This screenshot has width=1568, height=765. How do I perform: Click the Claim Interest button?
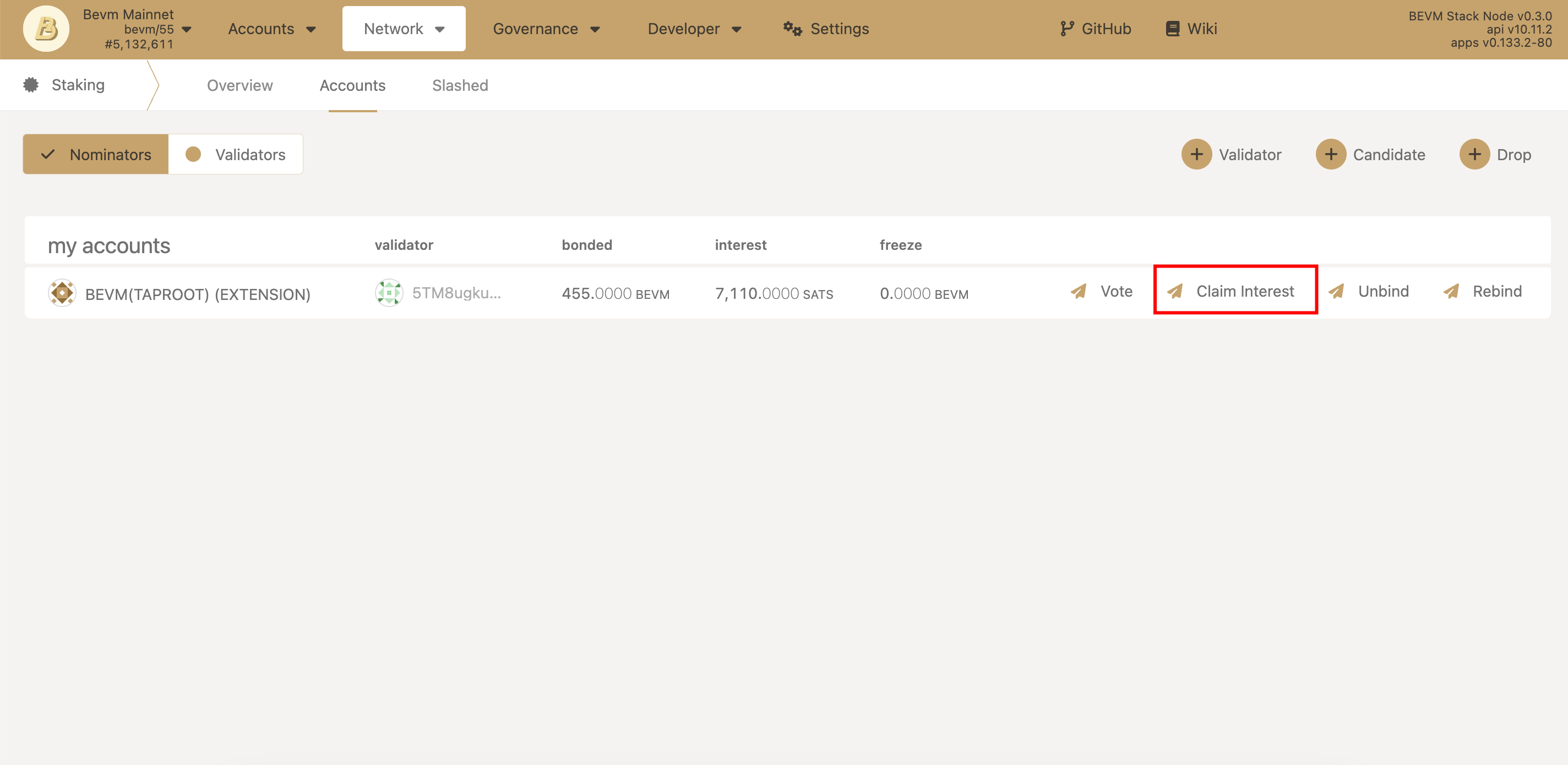1235,291
